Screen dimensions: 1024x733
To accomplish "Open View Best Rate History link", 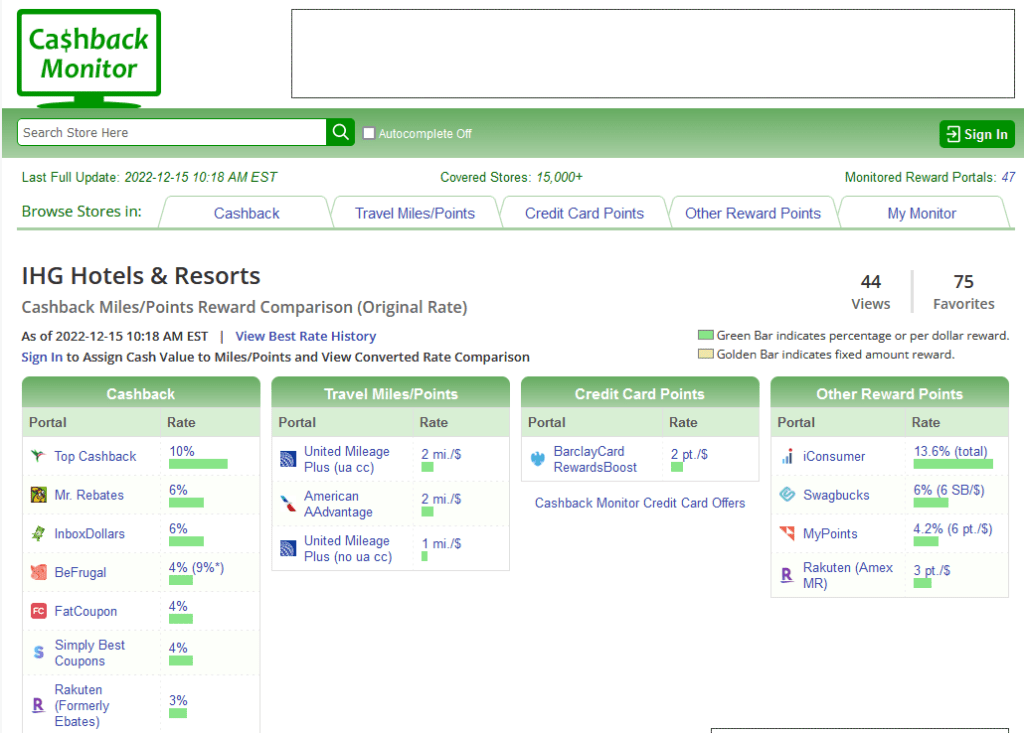I will click(305, 336).
